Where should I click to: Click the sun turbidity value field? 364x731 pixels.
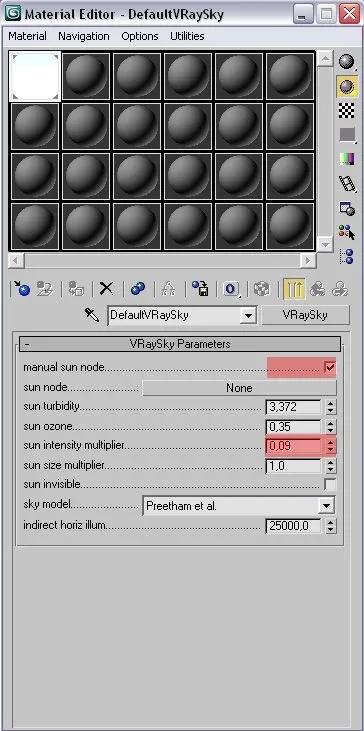pos(293,407)
